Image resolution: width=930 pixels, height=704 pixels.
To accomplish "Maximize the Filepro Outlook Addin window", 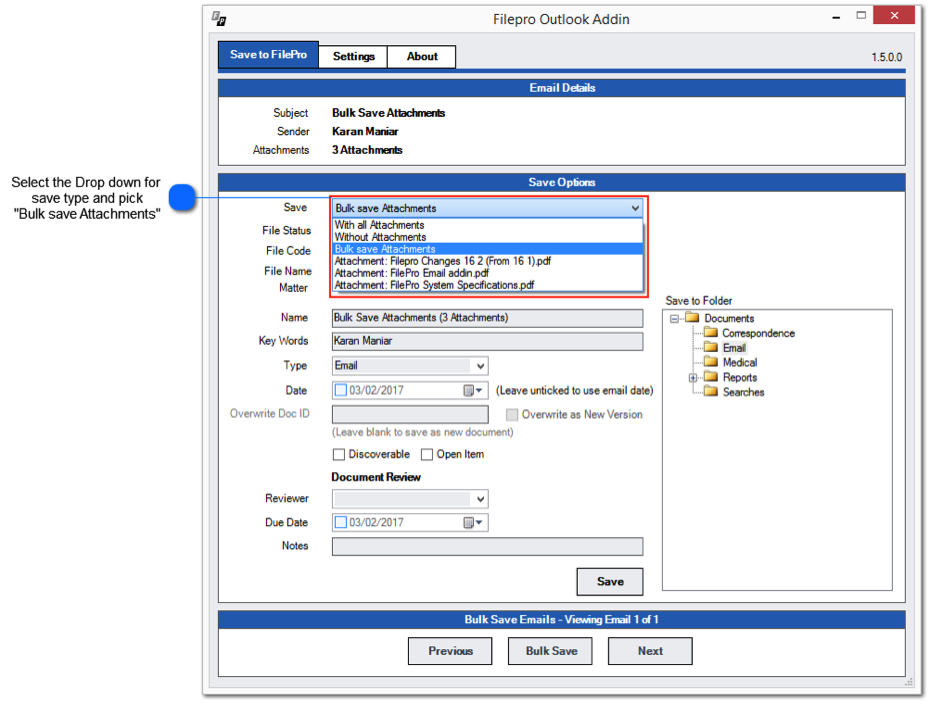I will pos(861,15).
